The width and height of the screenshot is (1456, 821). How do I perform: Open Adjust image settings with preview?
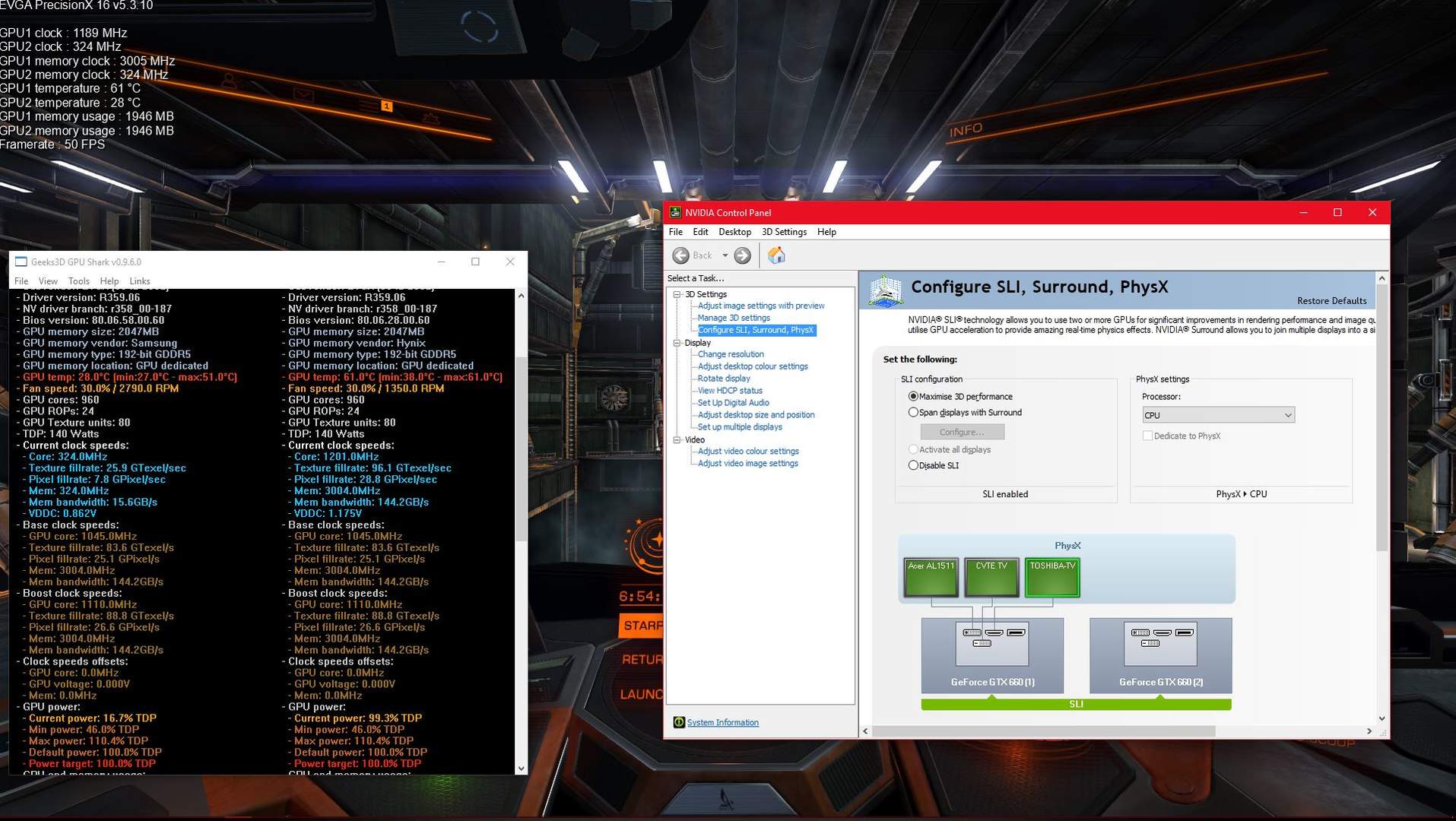point(761,306)
